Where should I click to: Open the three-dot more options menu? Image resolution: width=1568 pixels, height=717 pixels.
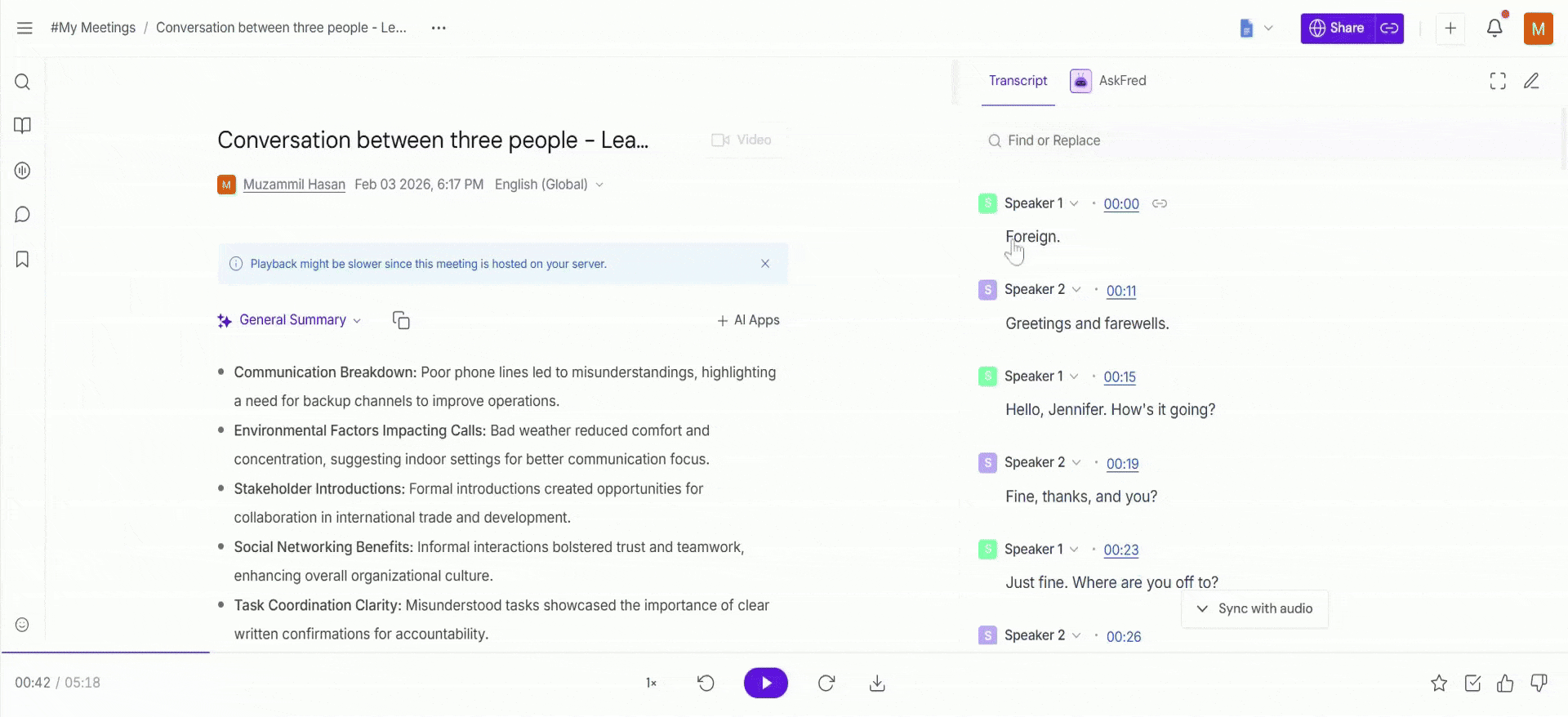click(x=439, y=28)
